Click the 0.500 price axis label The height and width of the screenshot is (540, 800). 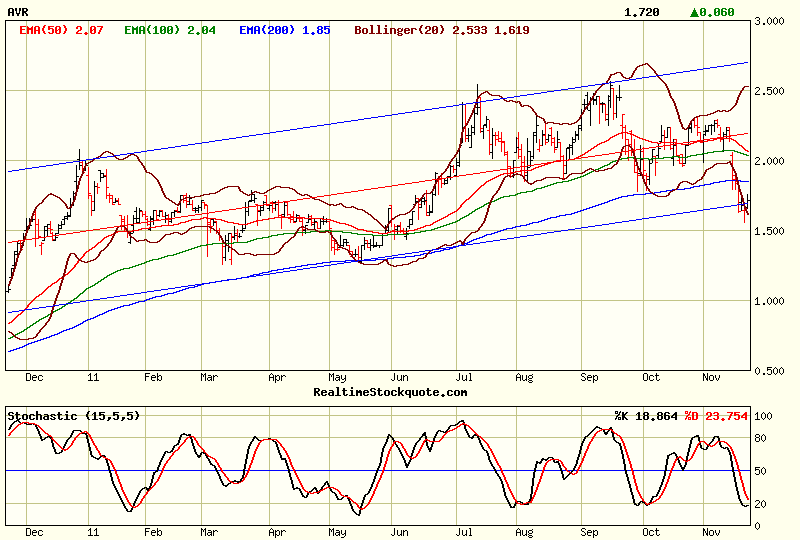click(x=769, y=371)
